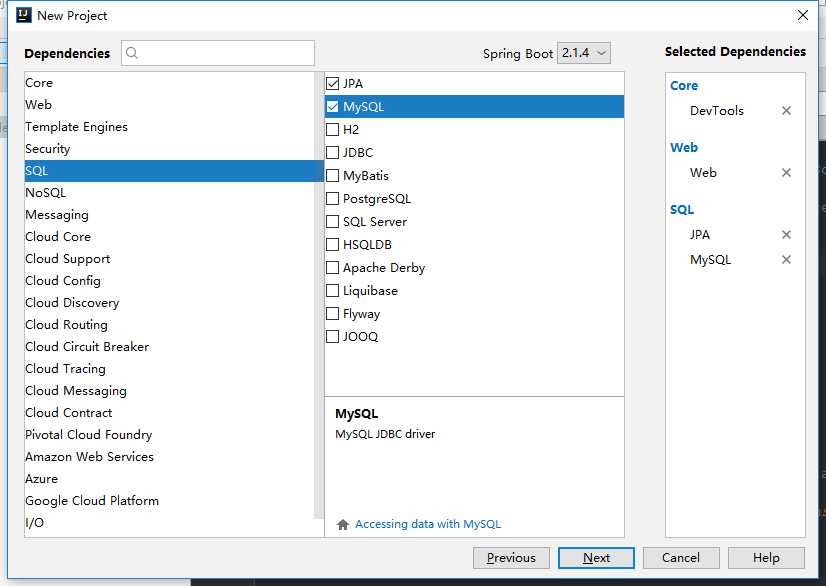Choose Cloud Config category
The image size is (826, 586).
coord(170,281)
